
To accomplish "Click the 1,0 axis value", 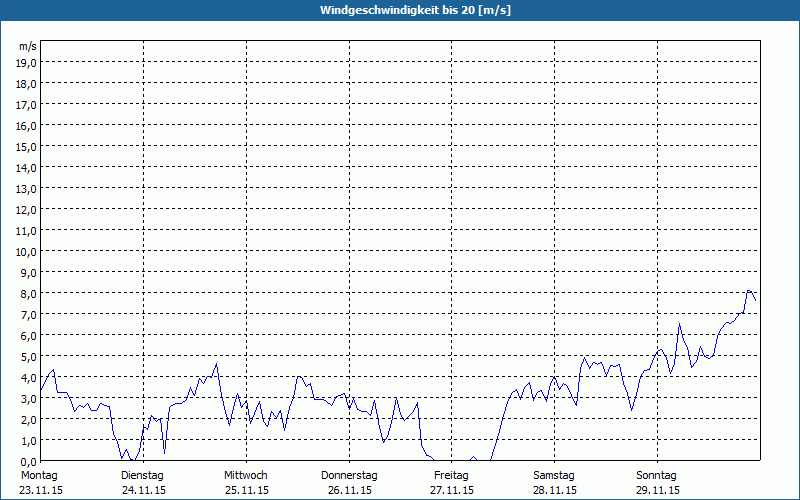I will [x=29, y=441].
